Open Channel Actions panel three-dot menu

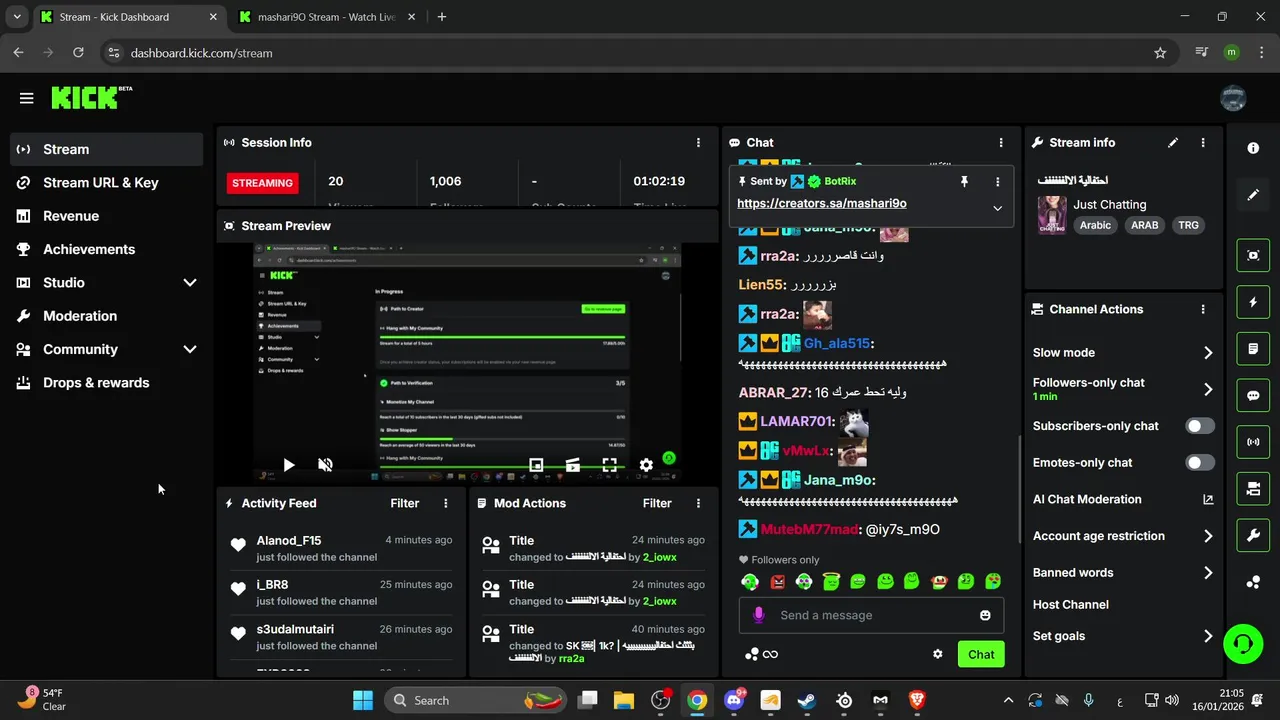tap(1203, 309)
